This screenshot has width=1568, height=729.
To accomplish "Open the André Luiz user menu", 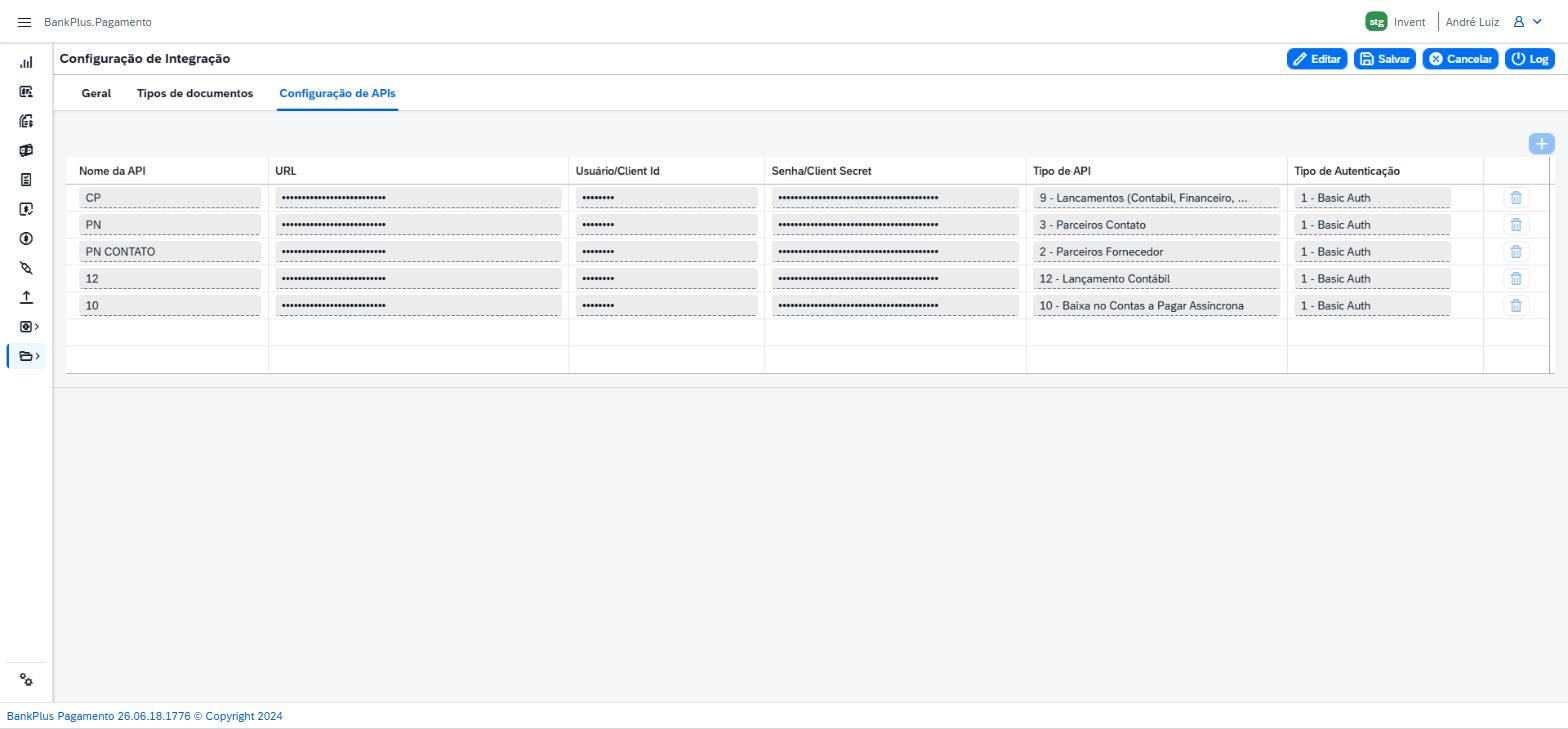I will point(1494,22).
